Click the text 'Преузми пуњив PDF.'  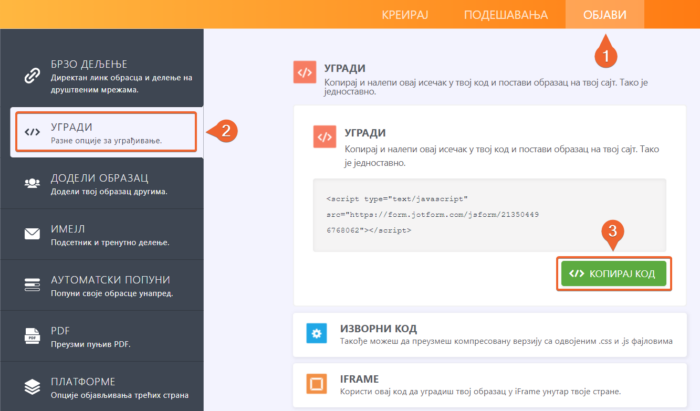90,344
